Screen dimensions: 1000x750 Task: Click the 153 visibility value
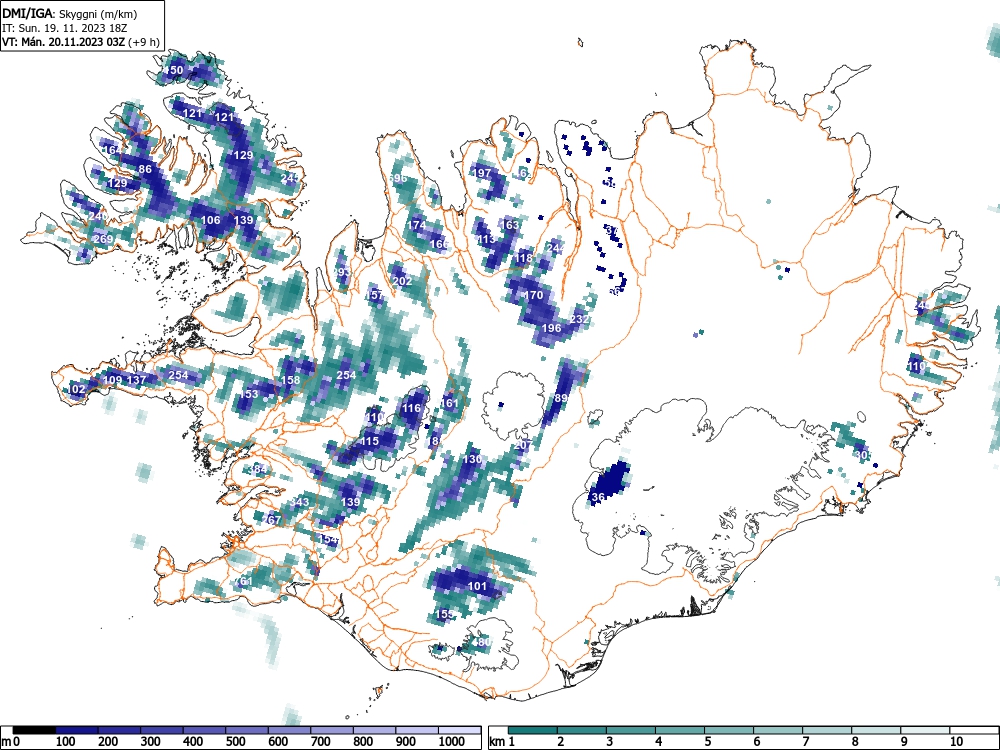click(249, 393)
